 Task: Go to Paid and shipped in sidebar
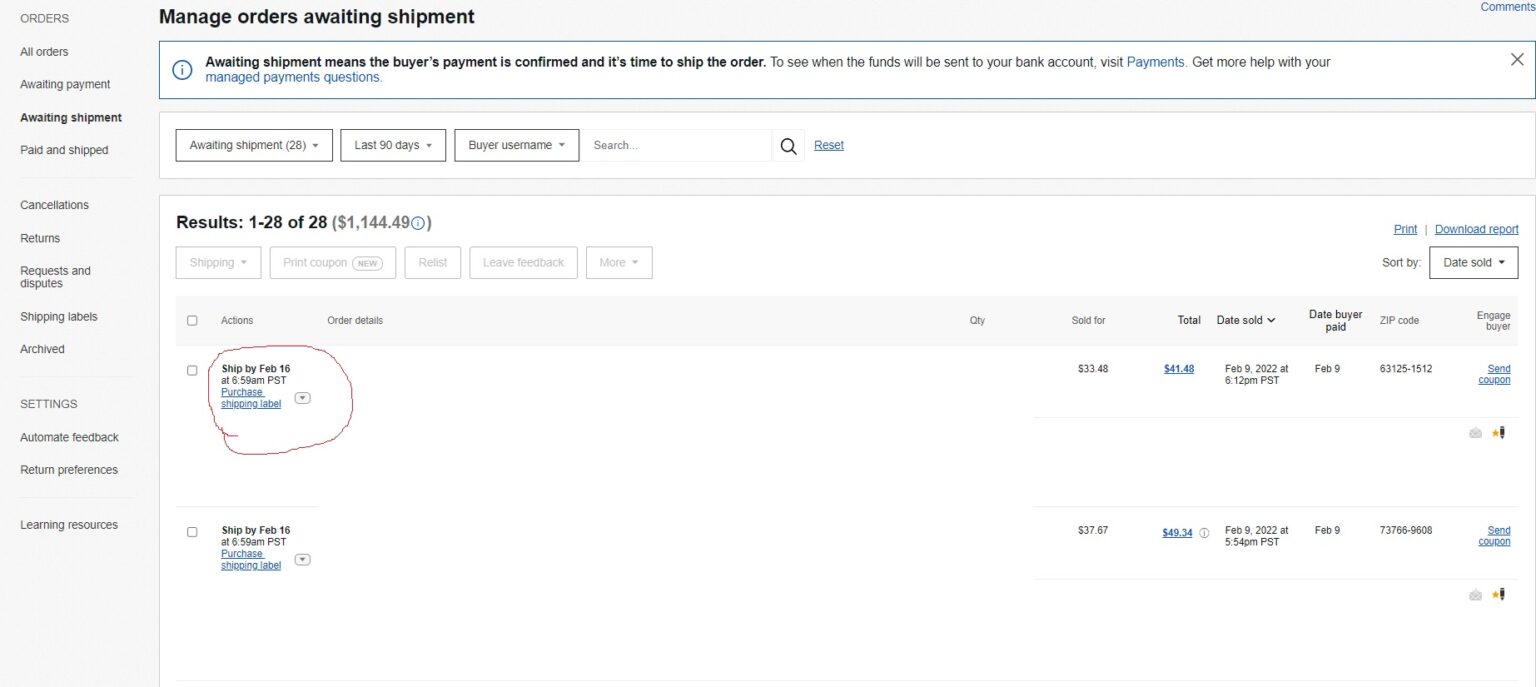point(64,150)
